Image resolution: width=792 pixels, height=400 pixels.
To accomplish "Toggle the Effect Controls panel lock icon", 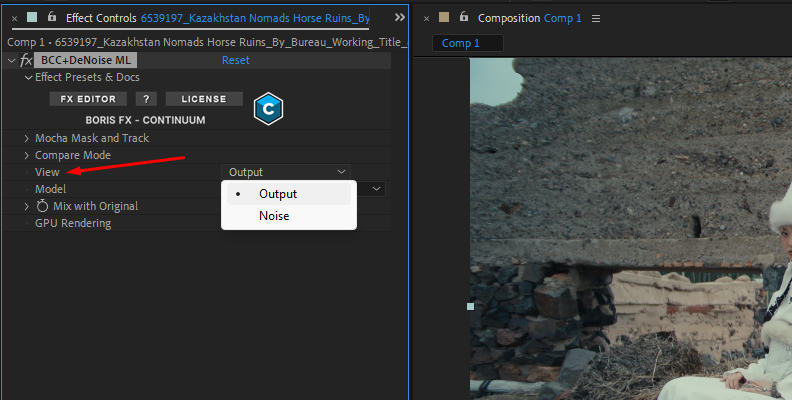I will click(x=52, y=17).
